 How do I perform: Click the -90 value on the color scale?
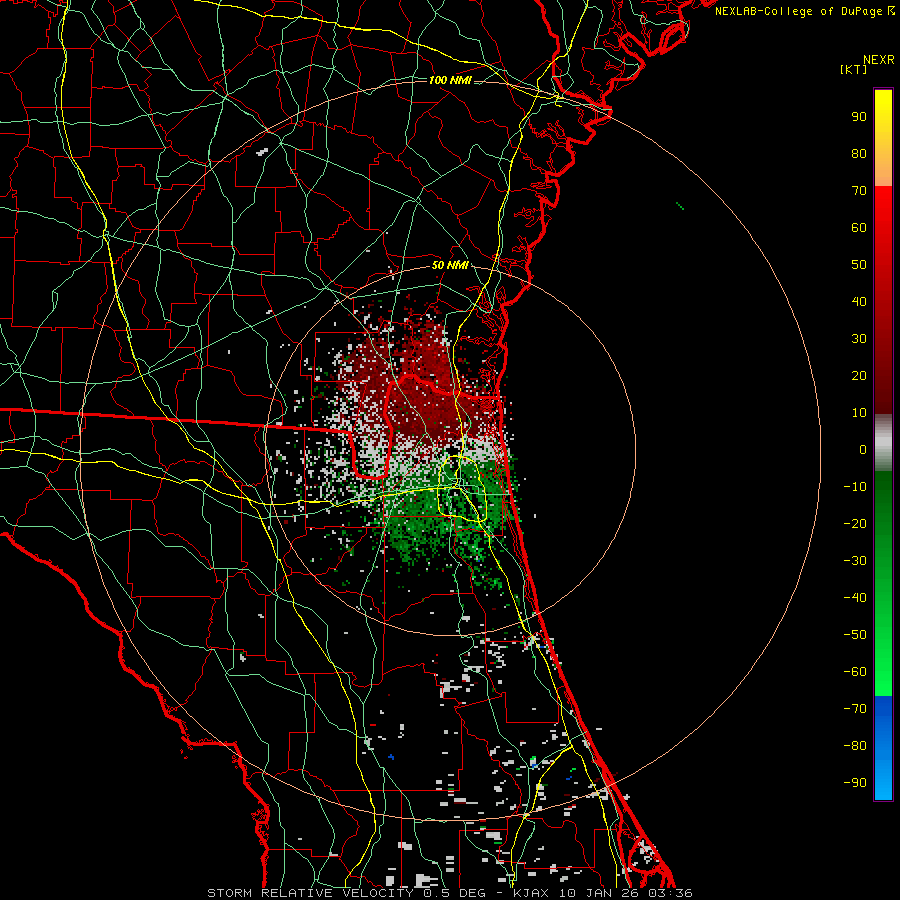pos(855,783)
